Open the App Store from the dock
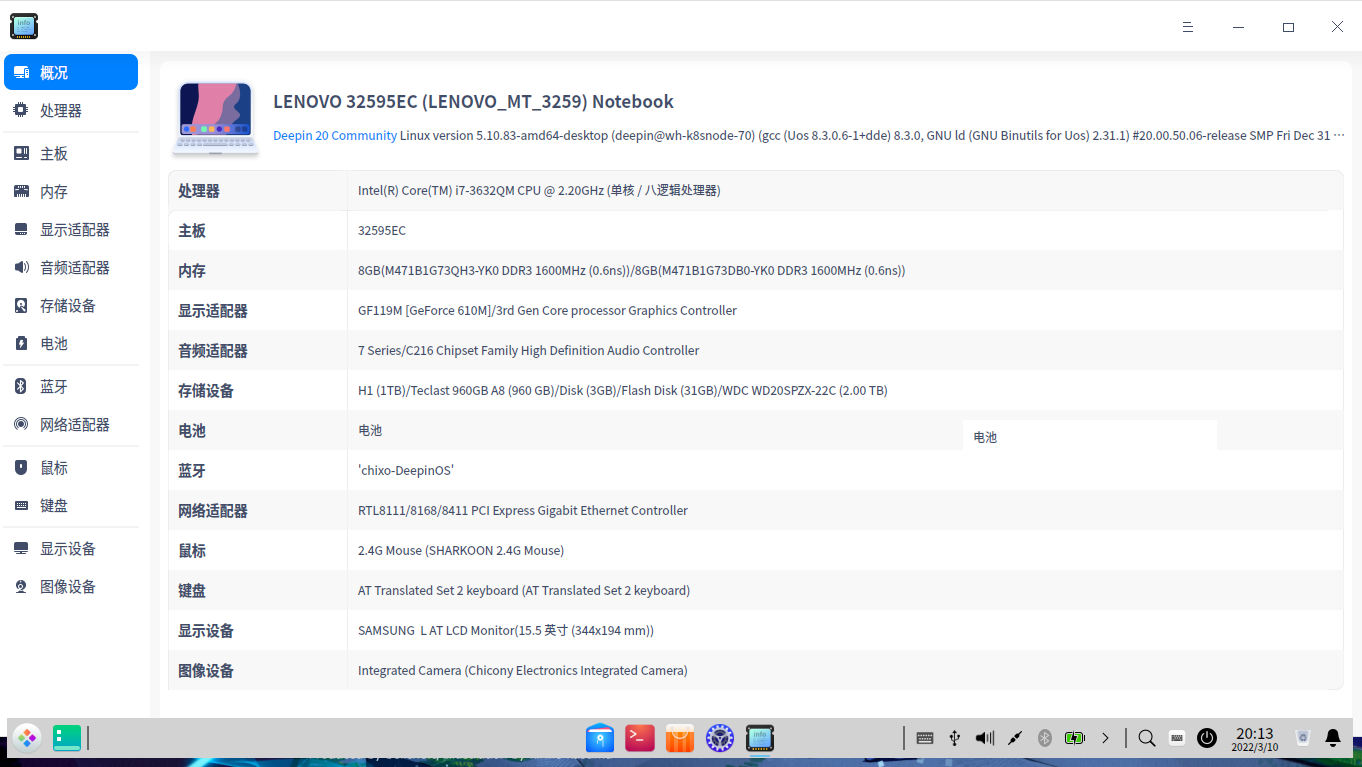The width and height of the screenshot is (1362, 767). point(680,738)
